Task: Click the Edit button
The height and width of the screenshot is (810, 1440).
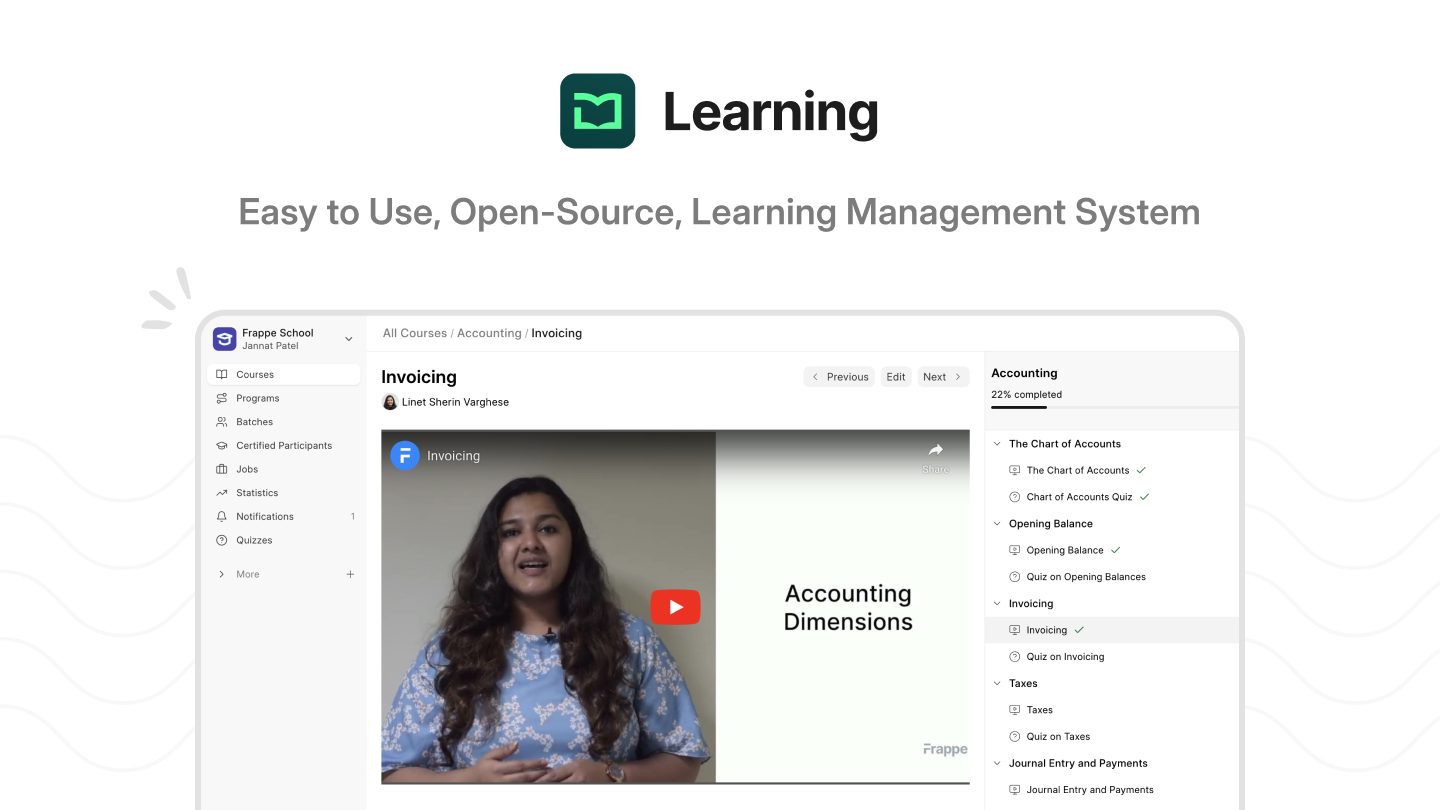Action: pyautogui.click(x=896, y=377)
